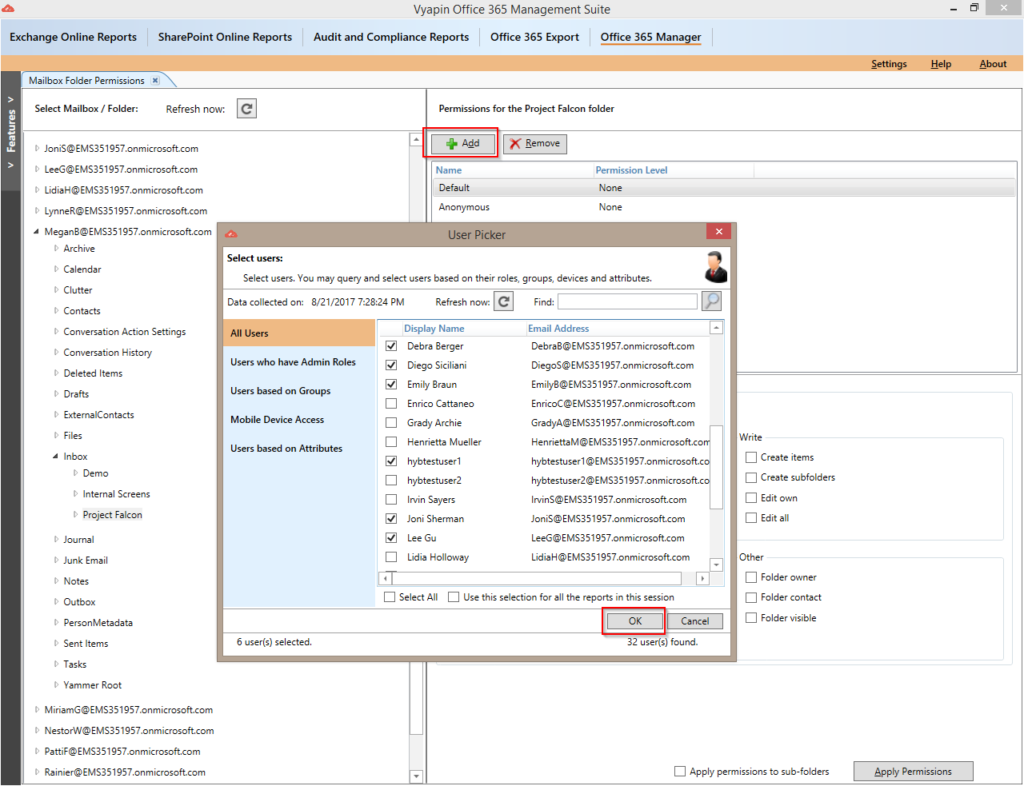Select Internal Screens folder
Screen dimensions: 1024x786
point(116,494)
